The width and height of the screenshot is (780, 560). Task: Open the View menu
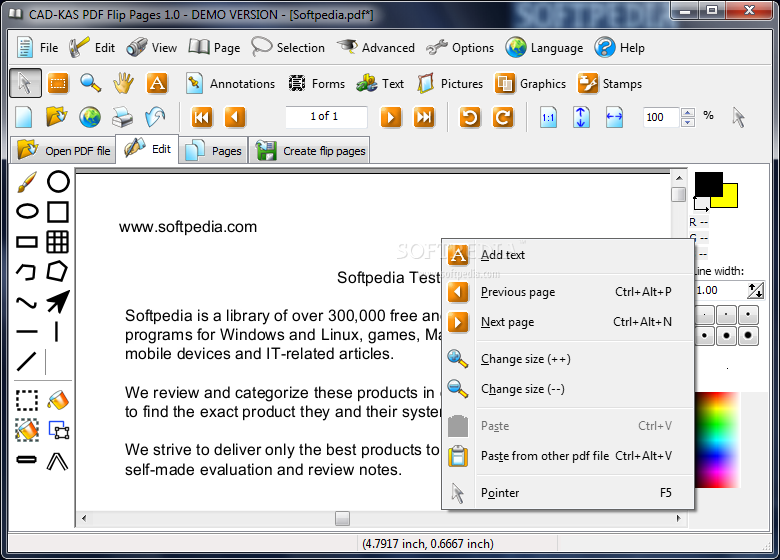(151, 48)
